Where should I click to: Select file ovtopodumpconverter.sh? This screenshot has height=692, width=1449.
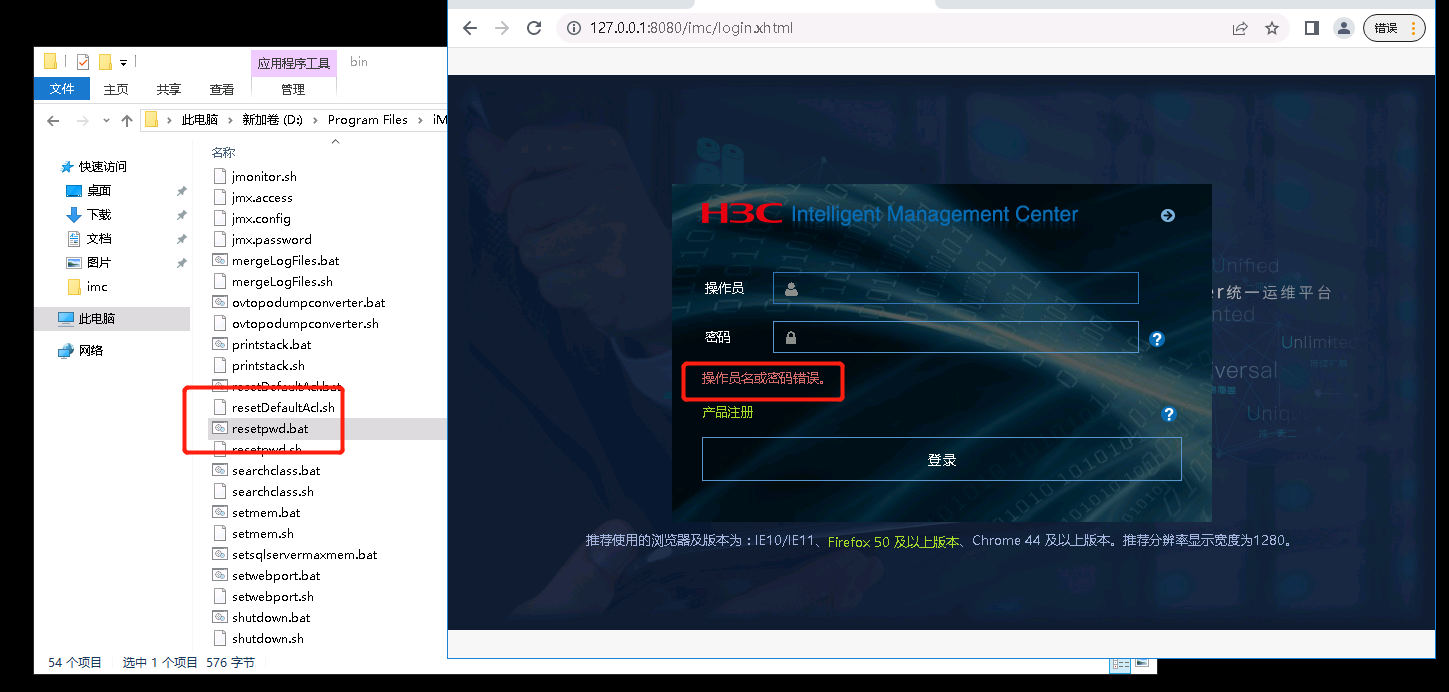pos(305,324)
